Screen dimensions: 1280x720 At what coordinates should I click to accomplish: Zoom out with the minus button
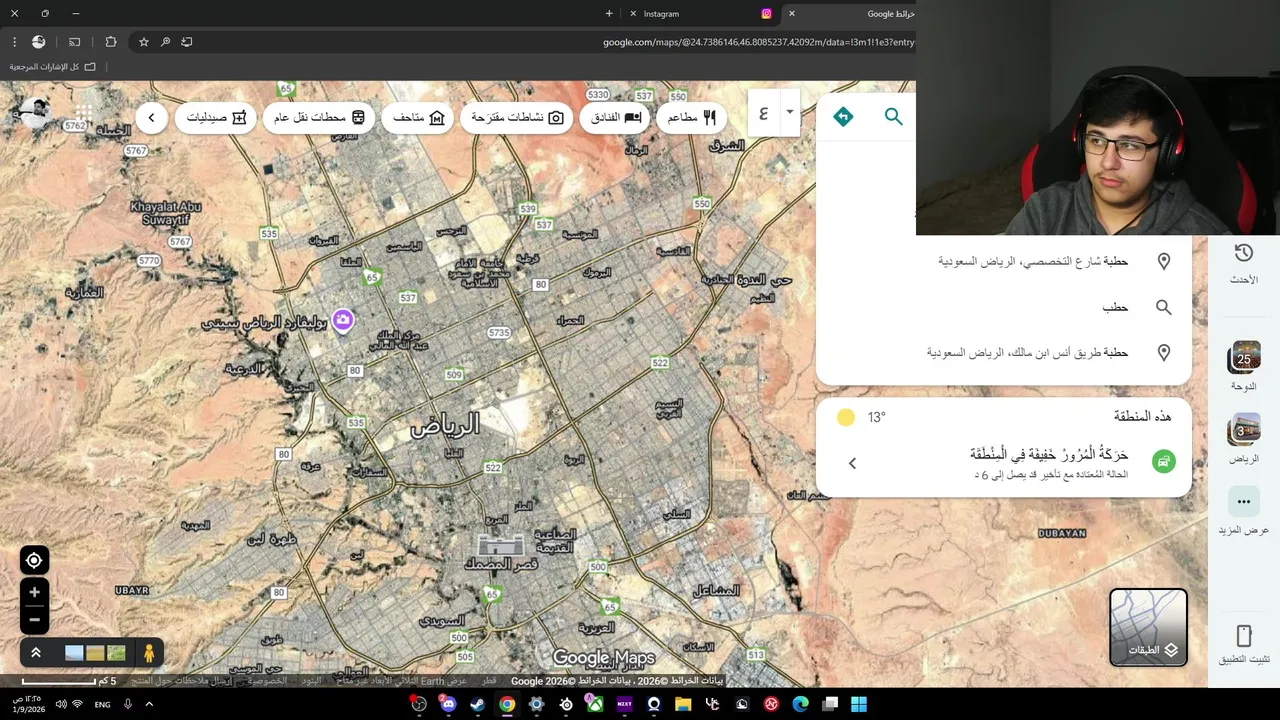[34, 620]
